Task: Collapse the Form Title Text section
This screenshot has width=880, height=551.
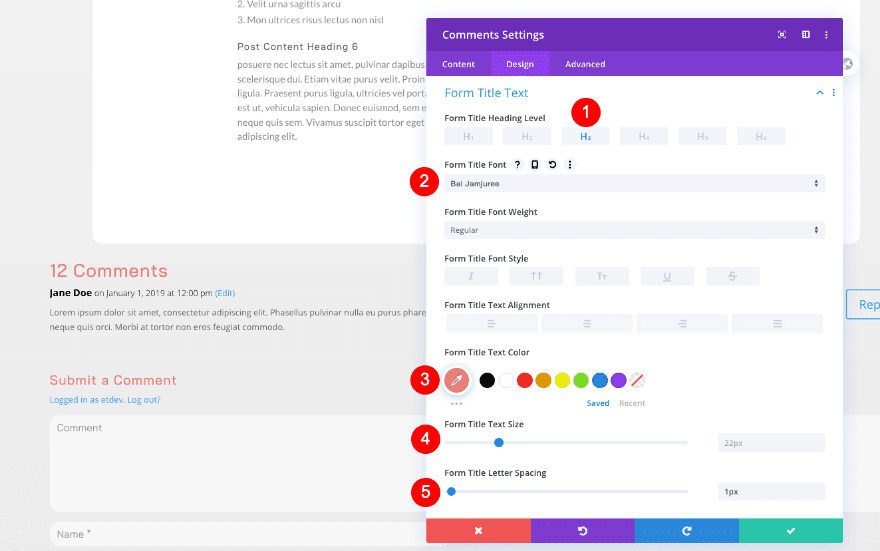Action: pos(819,93)
